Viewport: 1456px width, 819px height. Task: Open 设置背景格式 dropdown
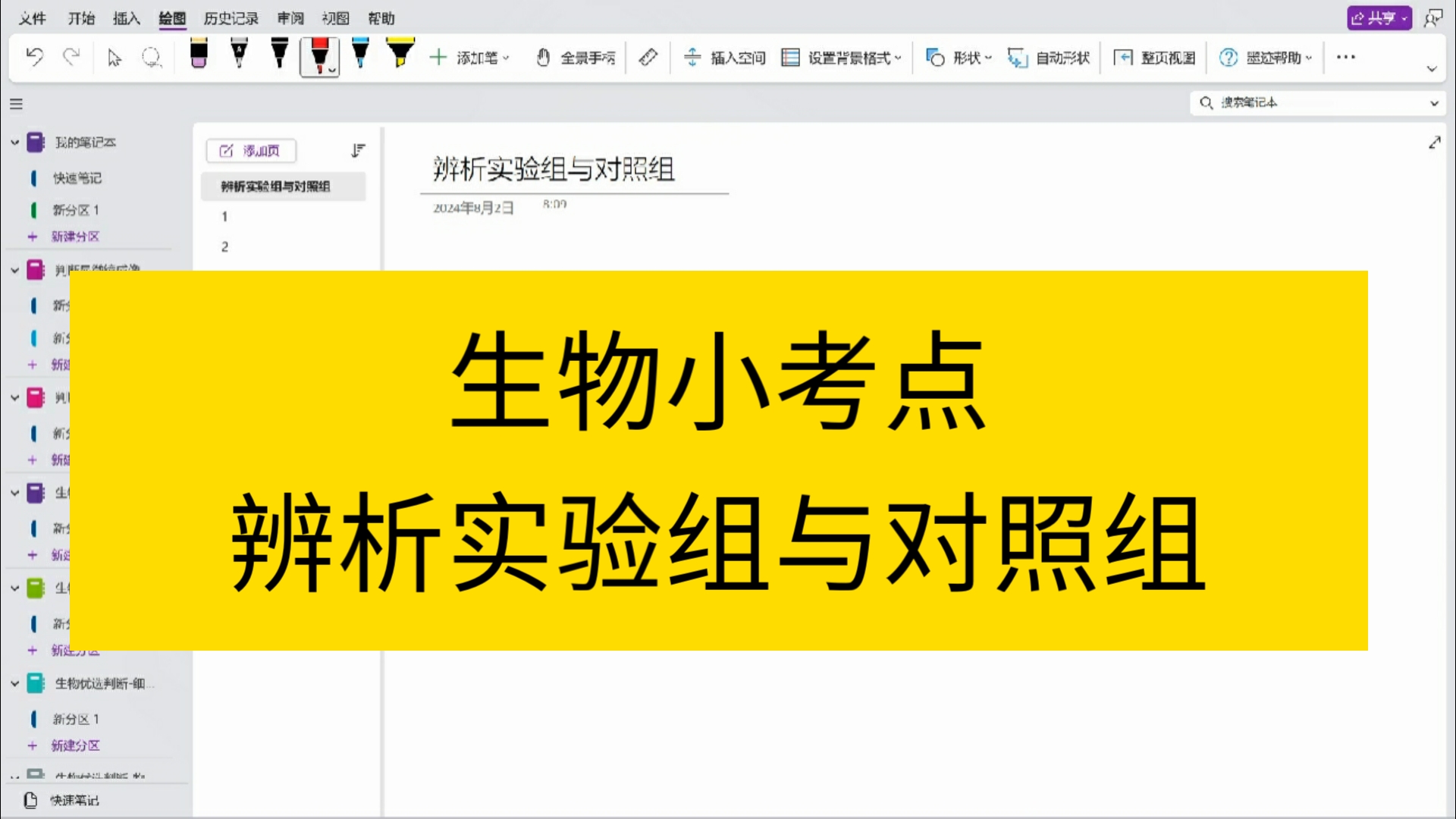842,58
